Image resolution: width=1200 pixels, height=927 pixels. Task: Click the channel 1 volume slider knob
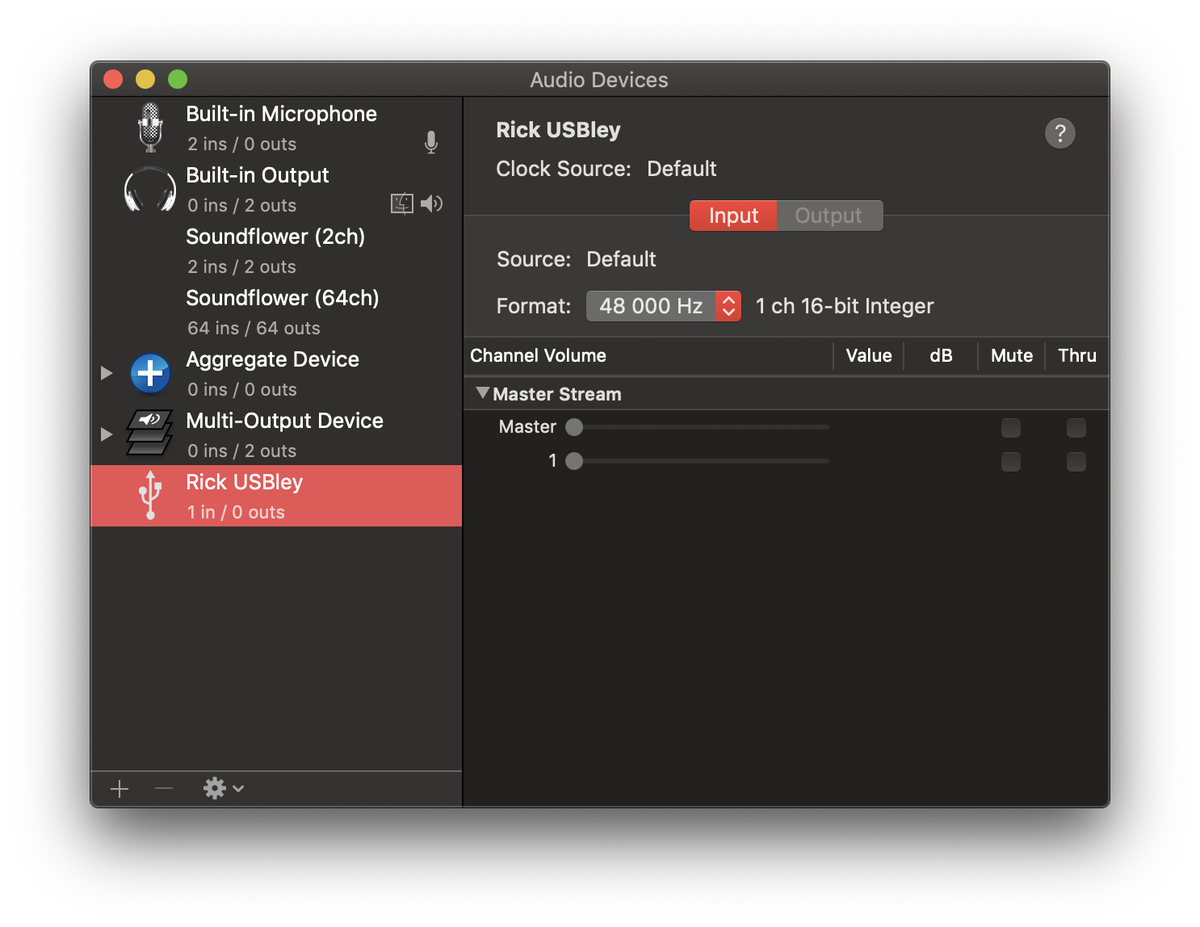tap(574, 462)
